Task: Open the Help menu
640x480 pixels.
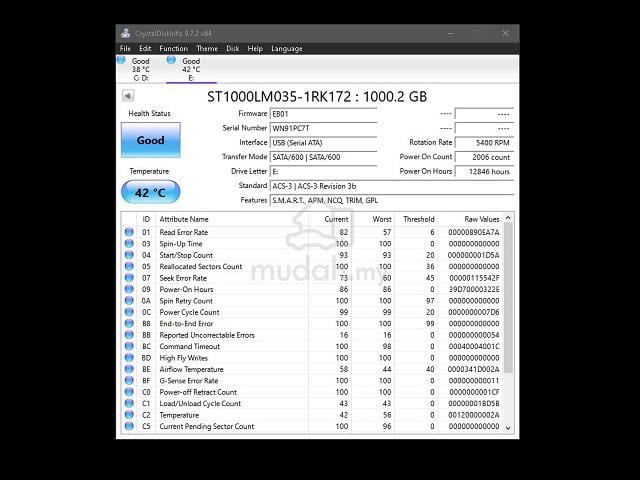Action: pos(255,49)
